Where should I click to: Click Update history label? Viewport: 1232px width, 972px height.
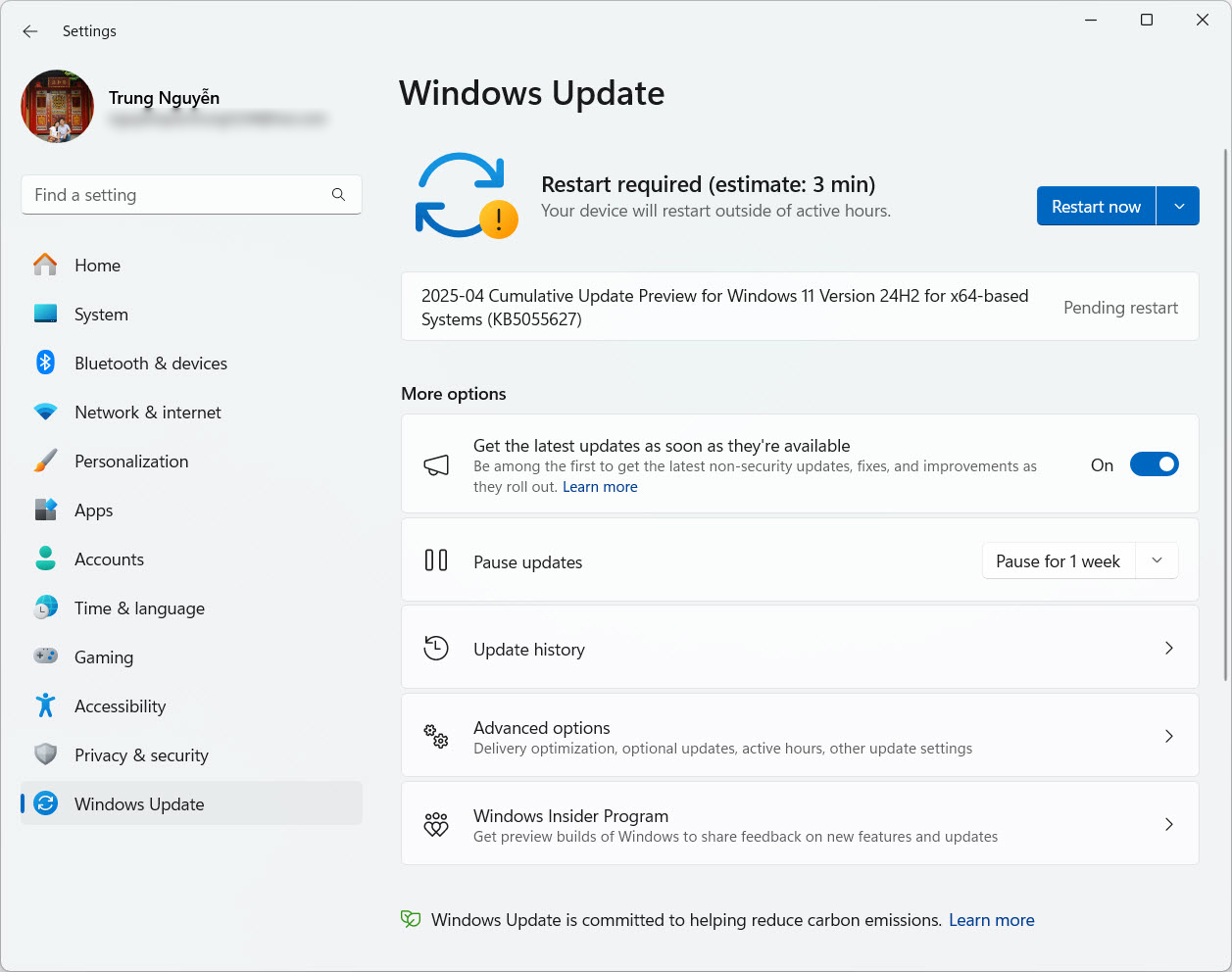[529, 650]
